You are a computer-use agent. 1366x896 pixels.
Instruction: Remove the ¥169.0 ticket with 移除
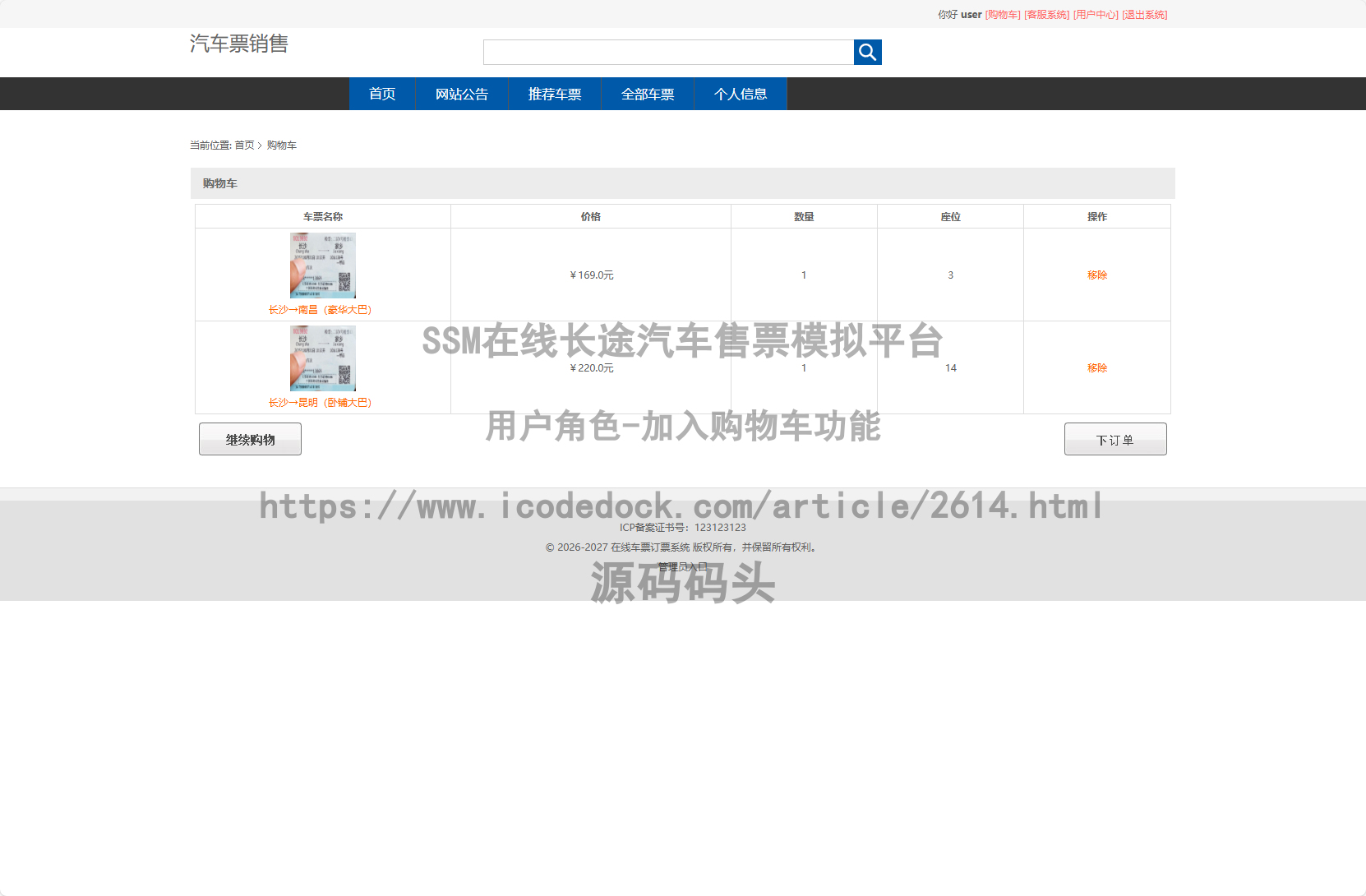tap(1097, 275)
